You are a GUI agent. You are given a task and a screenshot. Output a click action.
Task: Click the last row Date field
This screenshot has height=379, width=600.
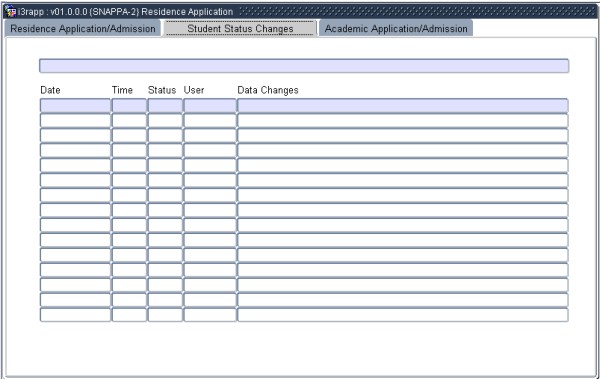coord(75,315)
